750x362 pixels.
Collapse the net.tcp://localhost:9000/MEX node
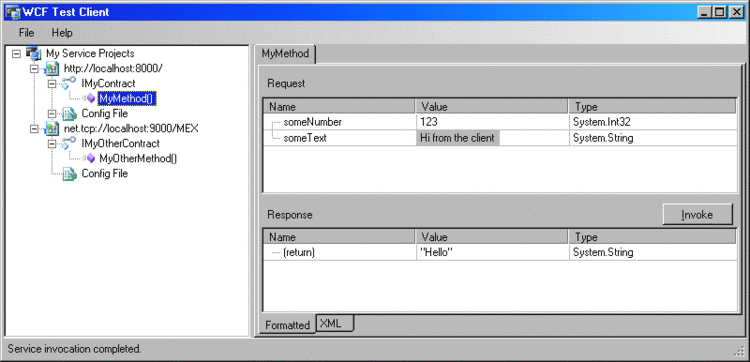point(34,129)
